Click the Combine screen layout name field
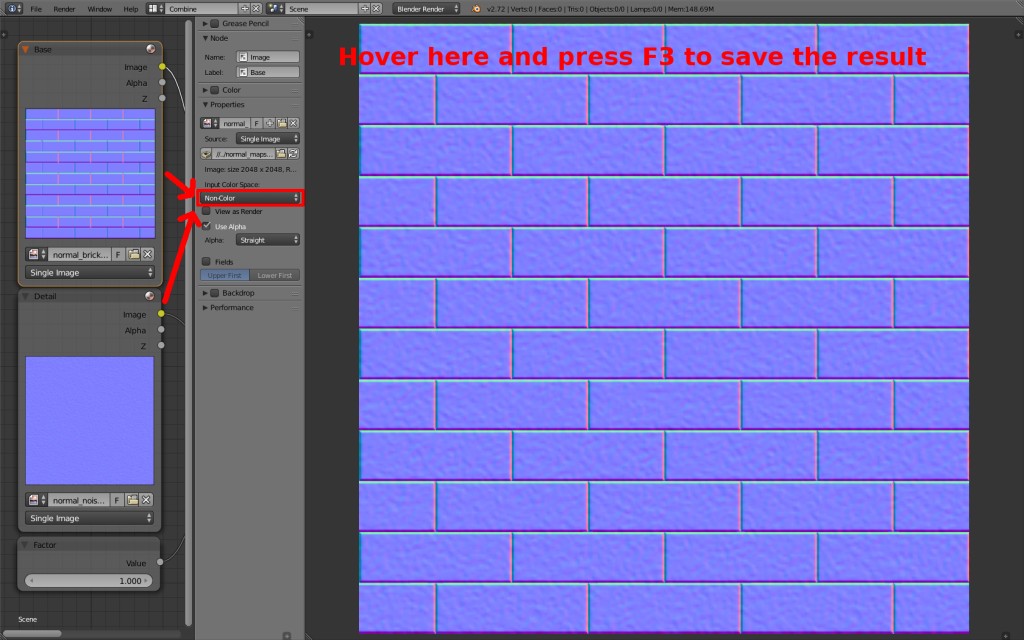The height and width of the screenshot is (640, 1024). pyautogui.click(x=205, y=7)
